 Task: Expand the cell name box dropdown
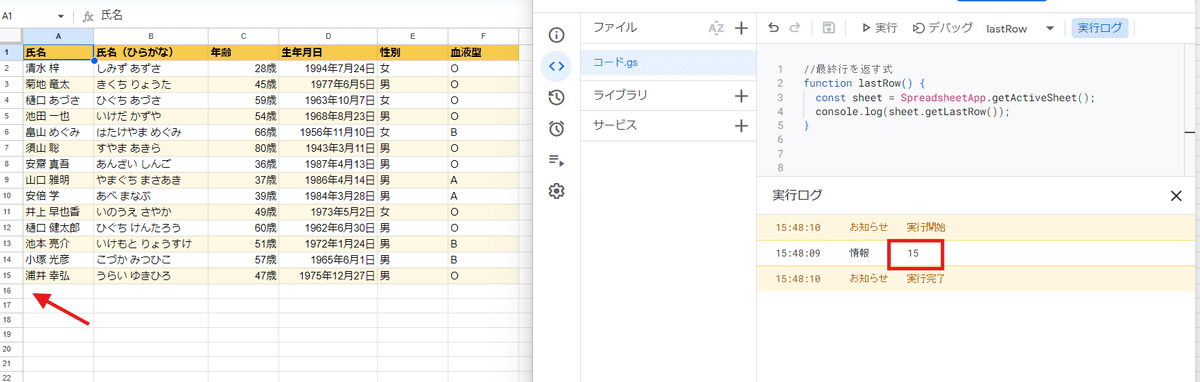tap(62, 16)
